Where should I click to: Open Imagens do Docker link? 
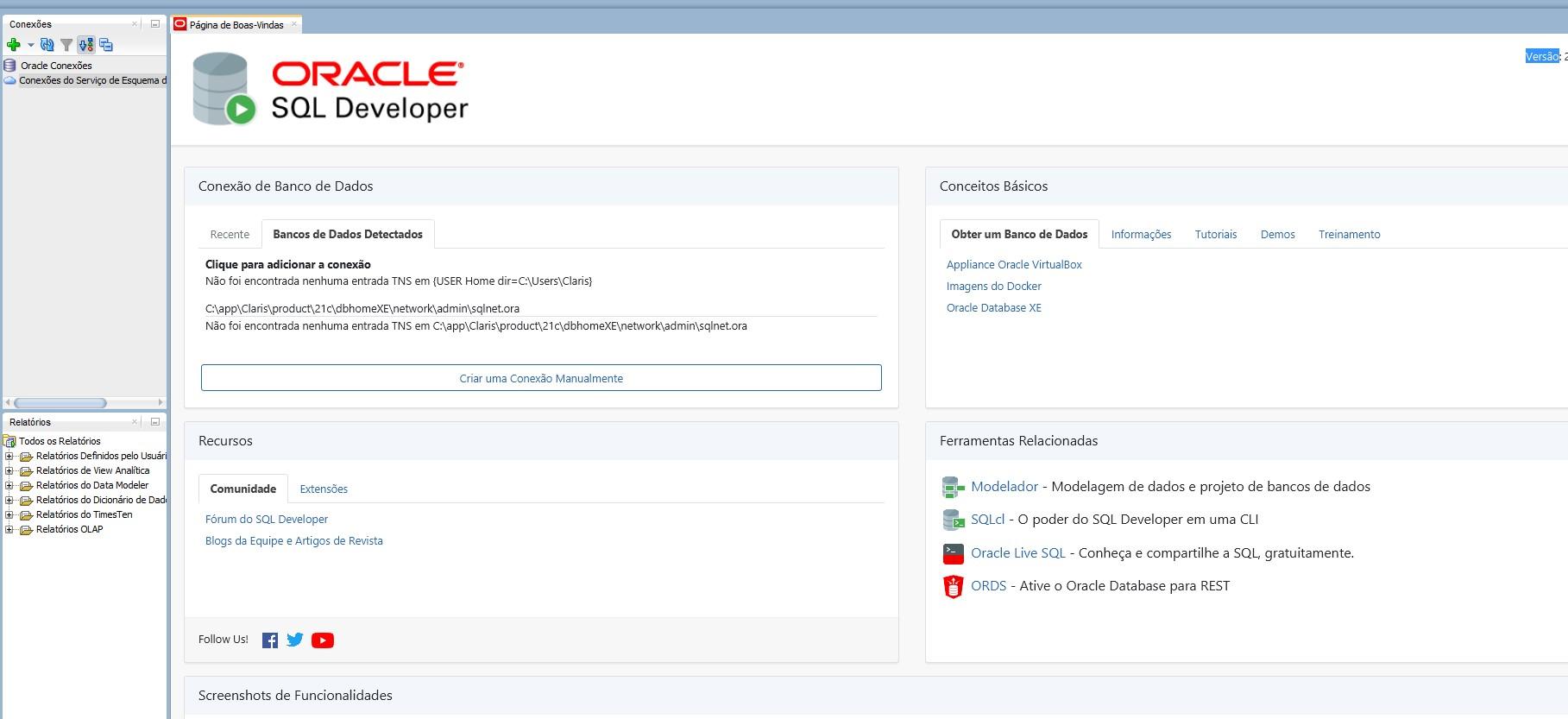click(x=994, y=287)
